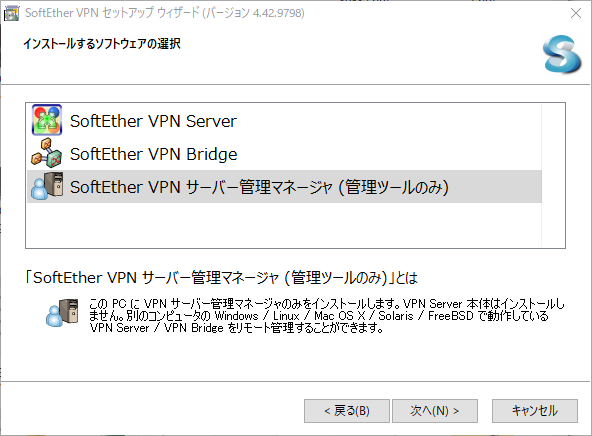Proceed with the 次へ(N) button

pyautogui.click(x=435, y=411)
